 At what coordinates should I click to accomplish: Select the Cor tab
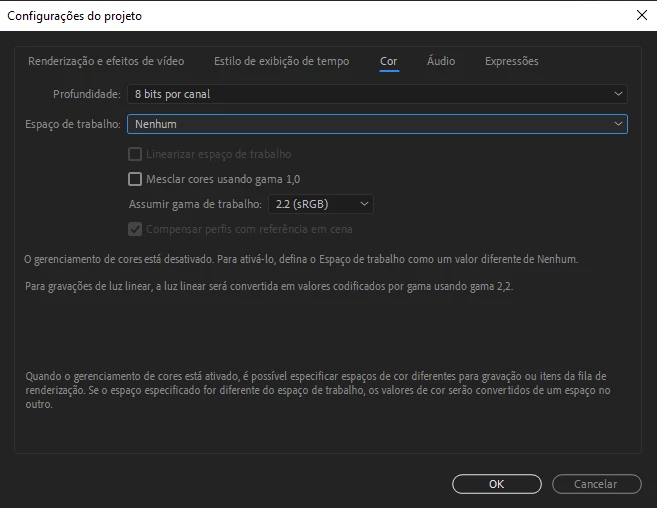(x=388, y=61)
